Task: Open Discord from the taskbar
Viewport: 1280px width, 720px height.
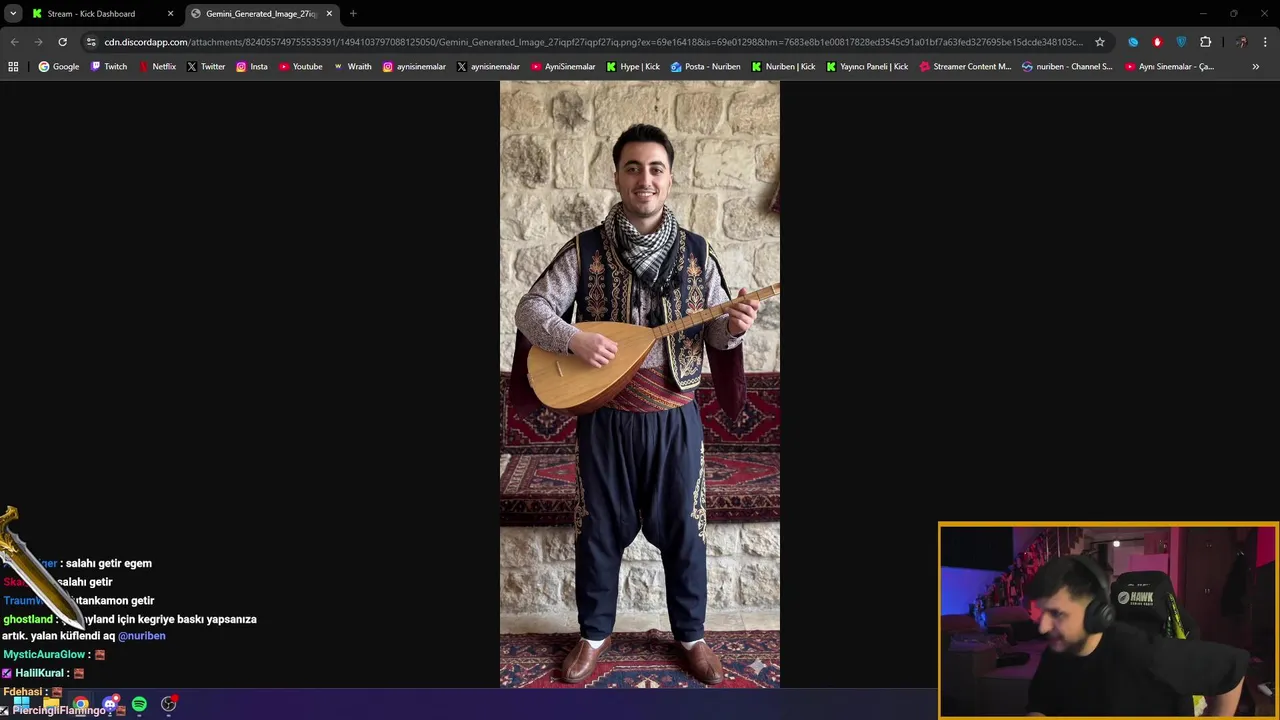Action: (110, 704)
